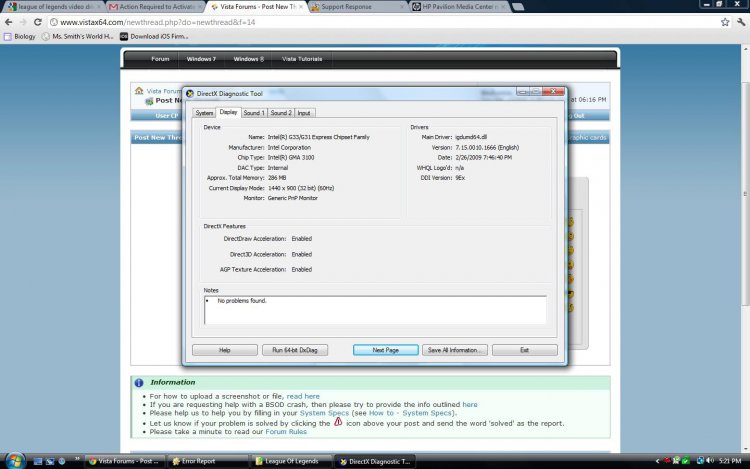Viewport: 750px width, 469px height.
Task: Click the 'Intel(R) GMA 3100' chip type value
Action: click(291, 157)
